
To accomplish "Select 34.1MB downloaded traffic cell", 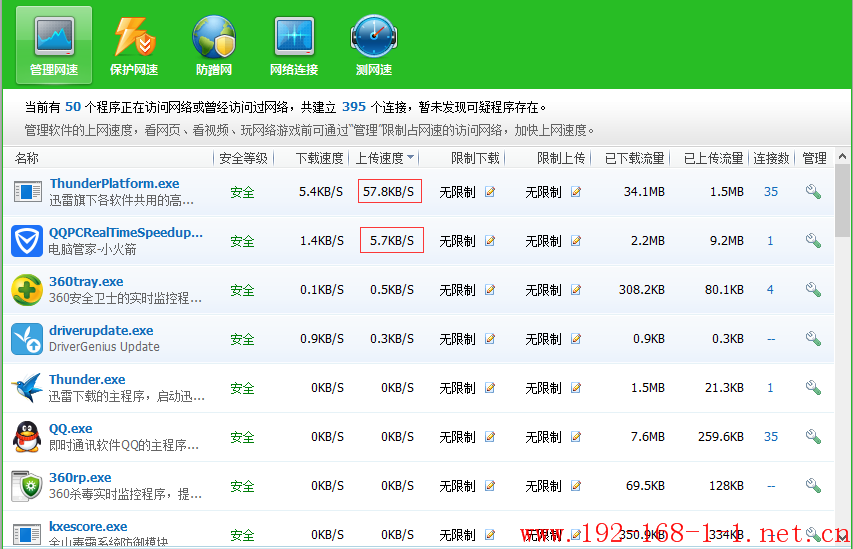I will pos(644,192).
